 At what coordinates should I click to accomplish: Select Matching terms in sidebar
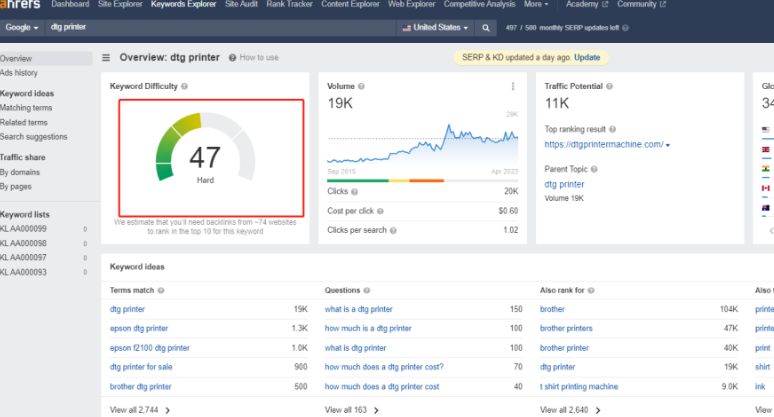point(26,107)
